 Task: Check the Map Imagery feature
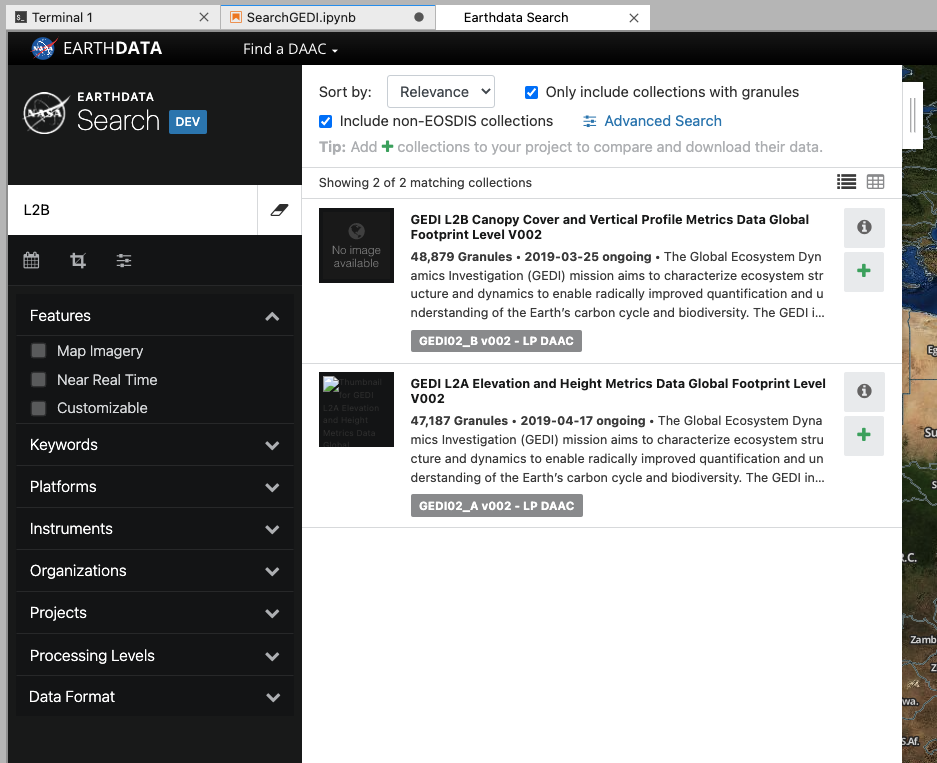coord(38,351)
